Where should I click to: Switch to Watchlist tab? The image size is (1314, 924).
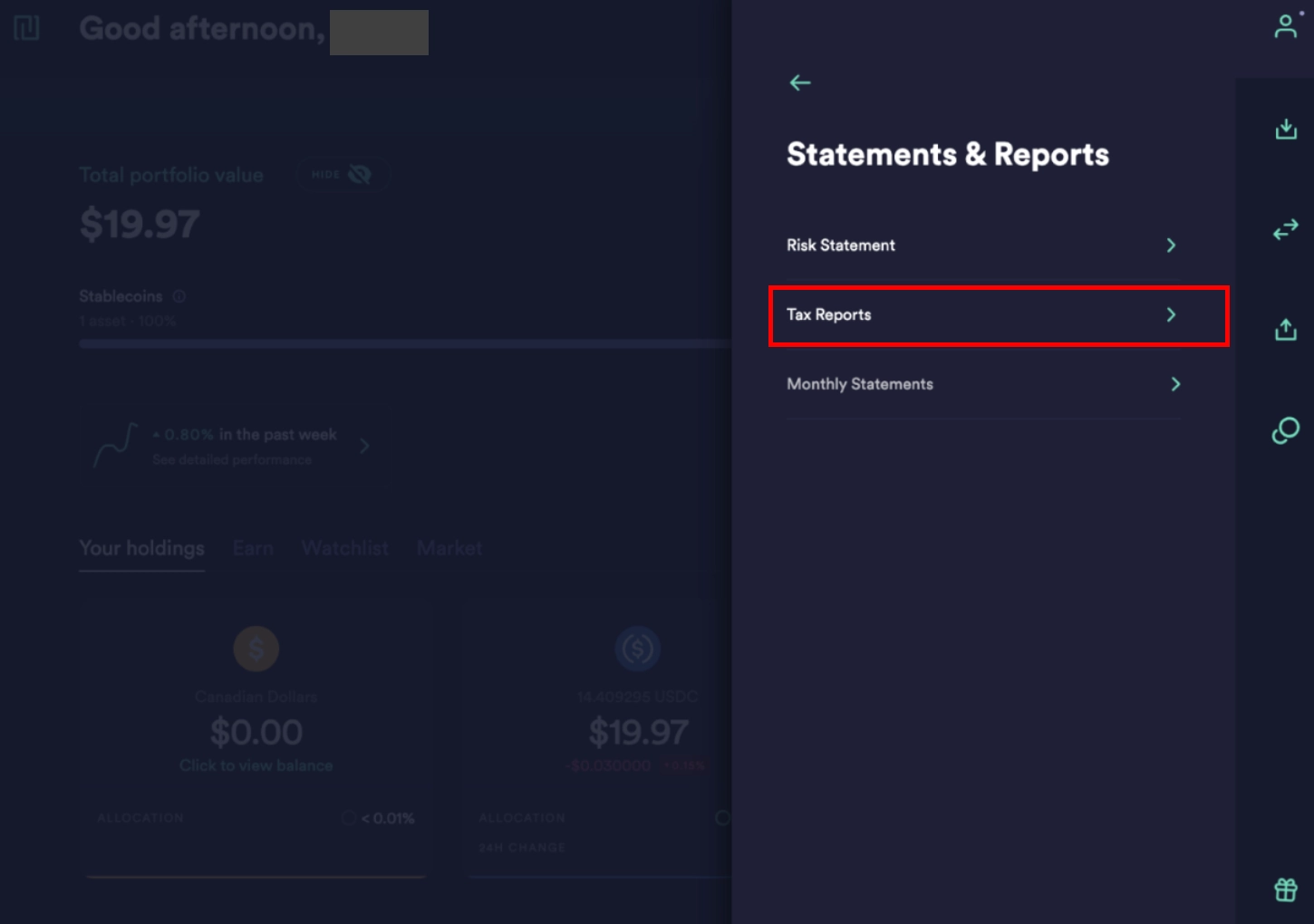[345, 548]
